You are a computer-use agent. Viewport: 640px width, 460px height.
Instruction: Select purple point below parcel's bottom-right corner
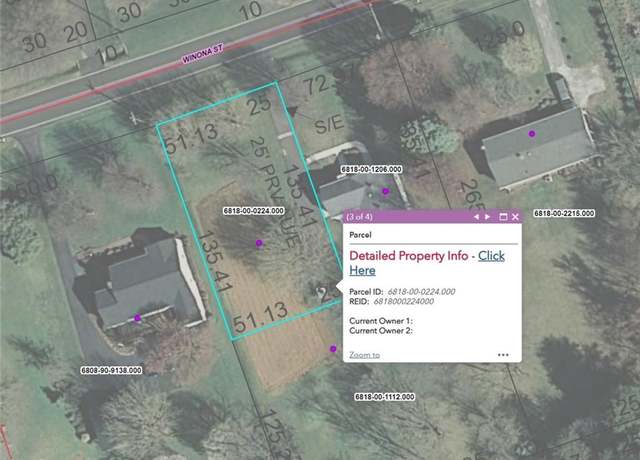pos(333,349)
